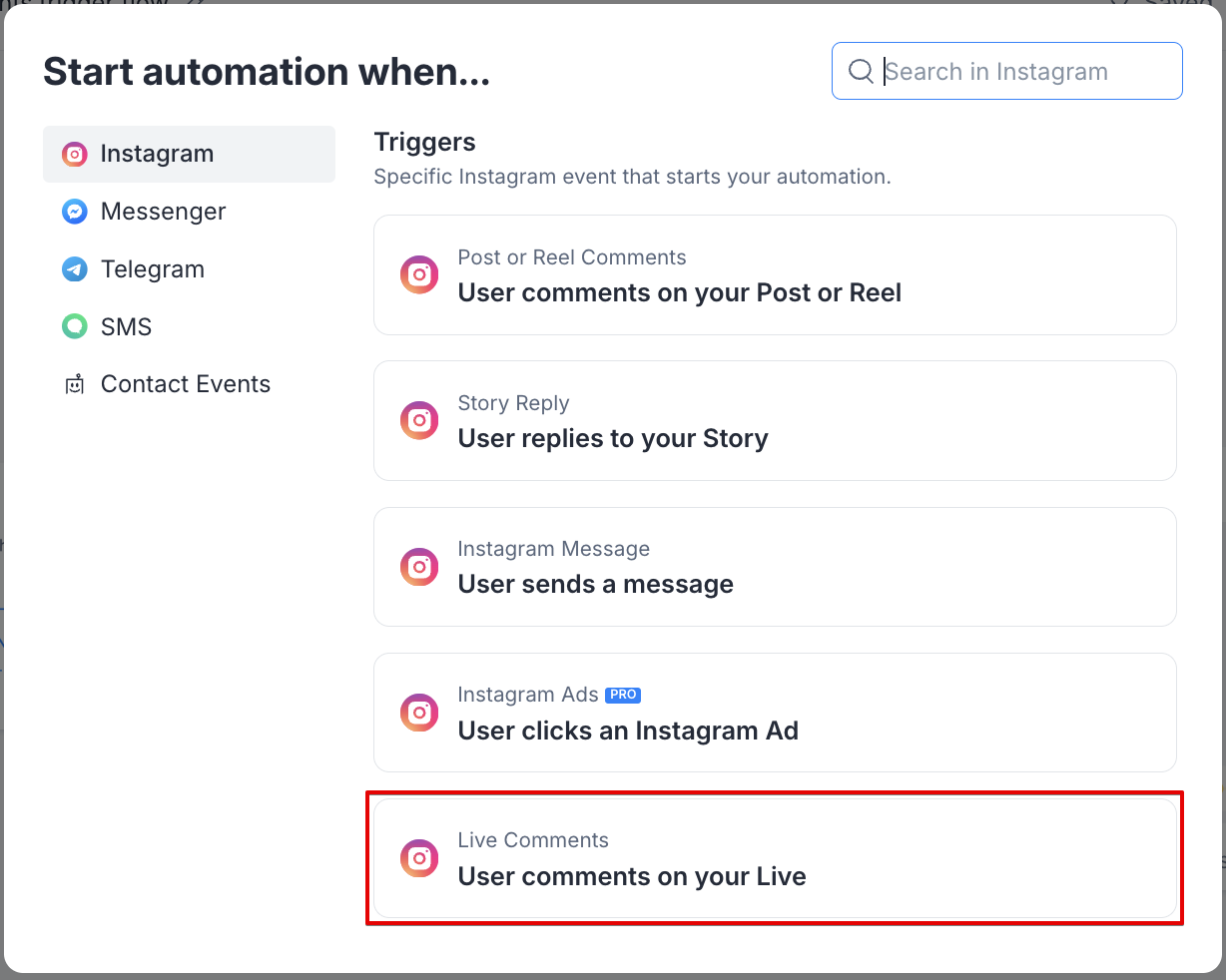
Task: Click the Telegram paper plane icon
Action: click(x=75, y=269)
